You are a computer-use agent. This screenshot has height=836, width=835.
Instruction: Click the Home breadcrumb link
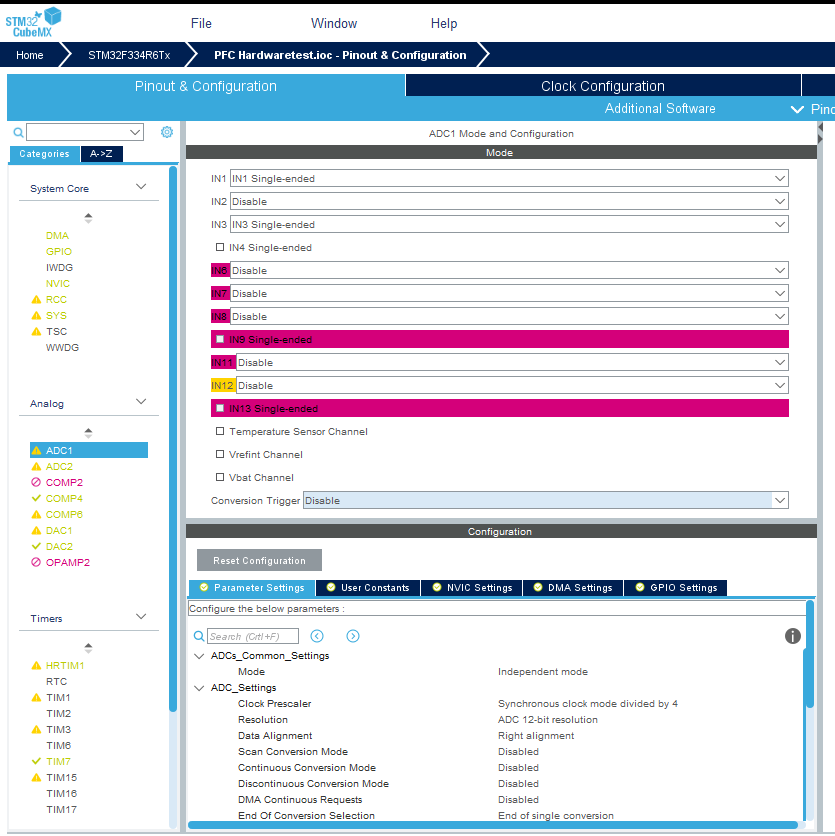(x=30, y=55)
